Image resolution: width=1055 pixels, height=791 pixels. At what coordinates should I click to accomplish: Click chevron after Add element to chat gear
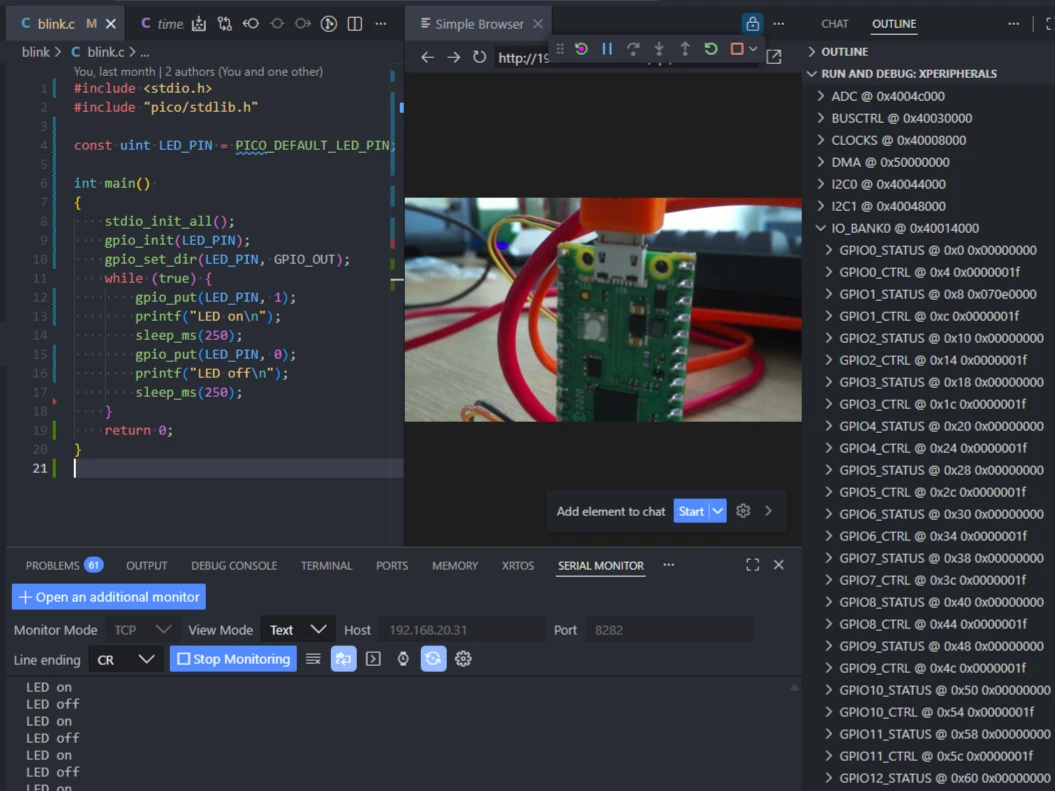point(768,511)
